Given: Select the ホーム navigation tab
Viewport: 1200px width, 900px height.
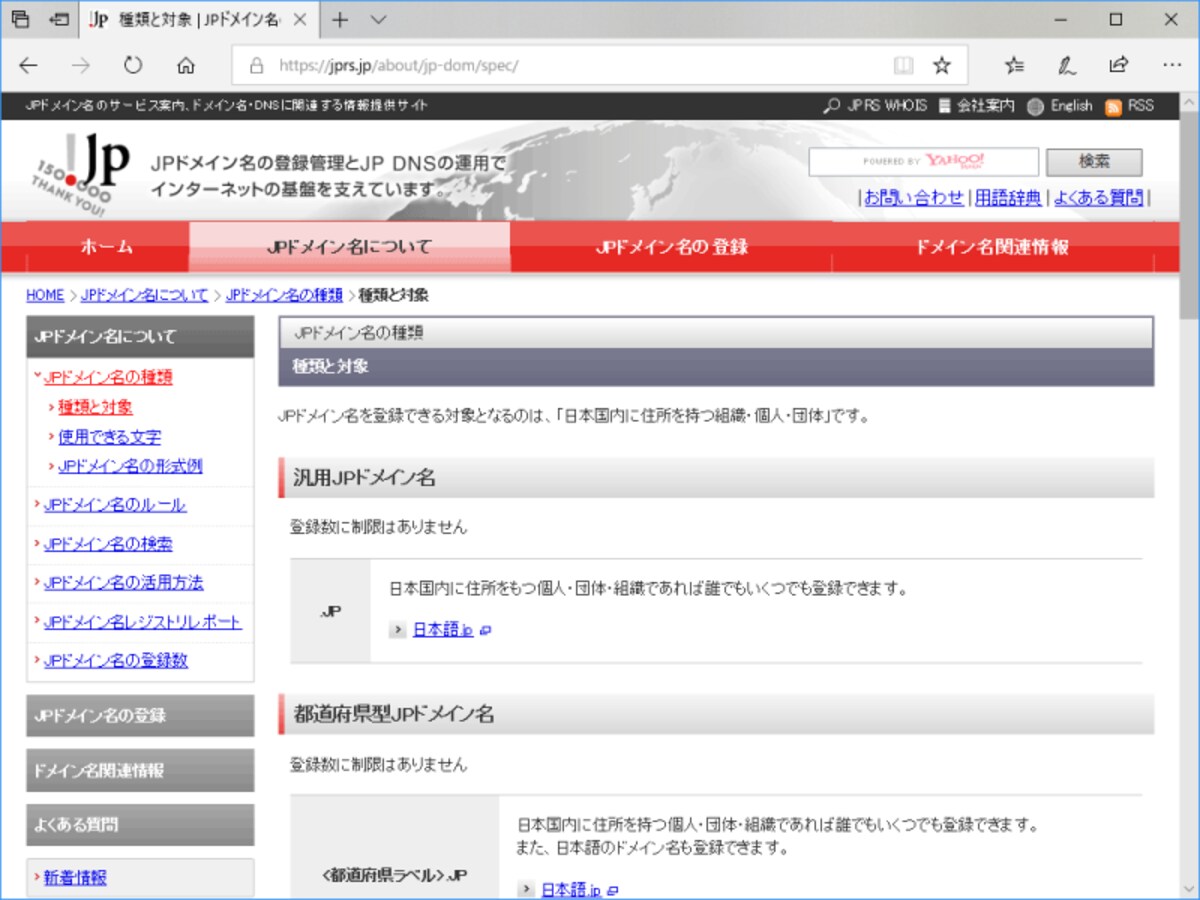Looking at the screenshot, I should point(106,247).
